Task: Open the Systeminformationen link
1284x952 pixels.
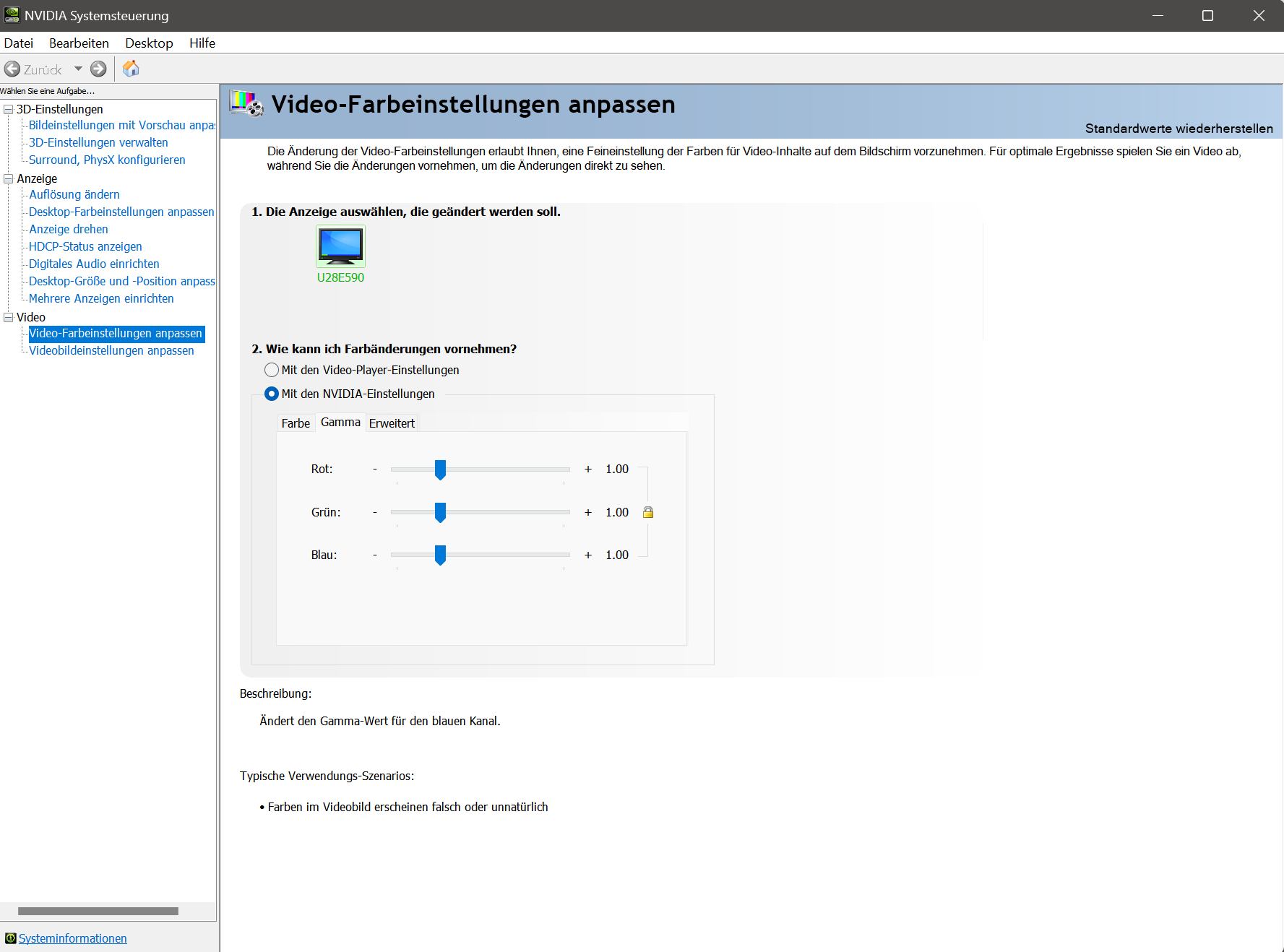Action: [73, 938]
